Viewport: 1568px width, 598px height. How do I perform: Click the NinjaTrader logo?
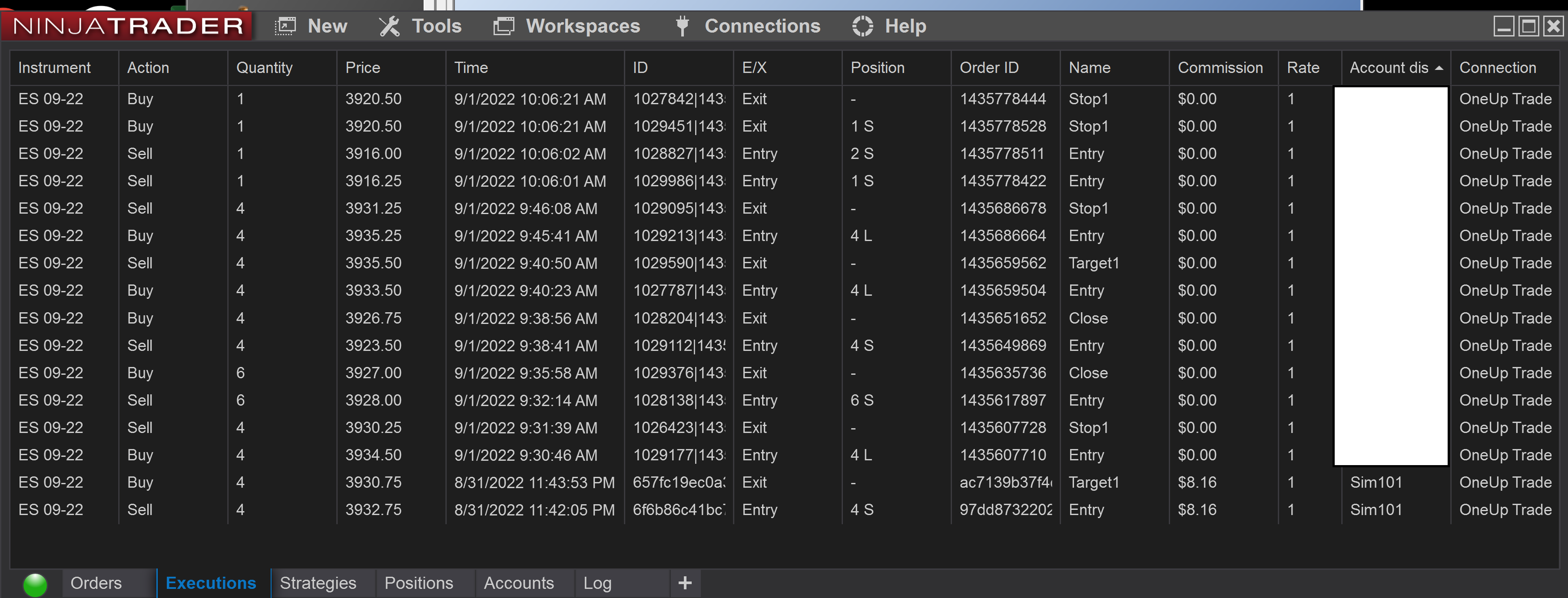pos(127,26)
